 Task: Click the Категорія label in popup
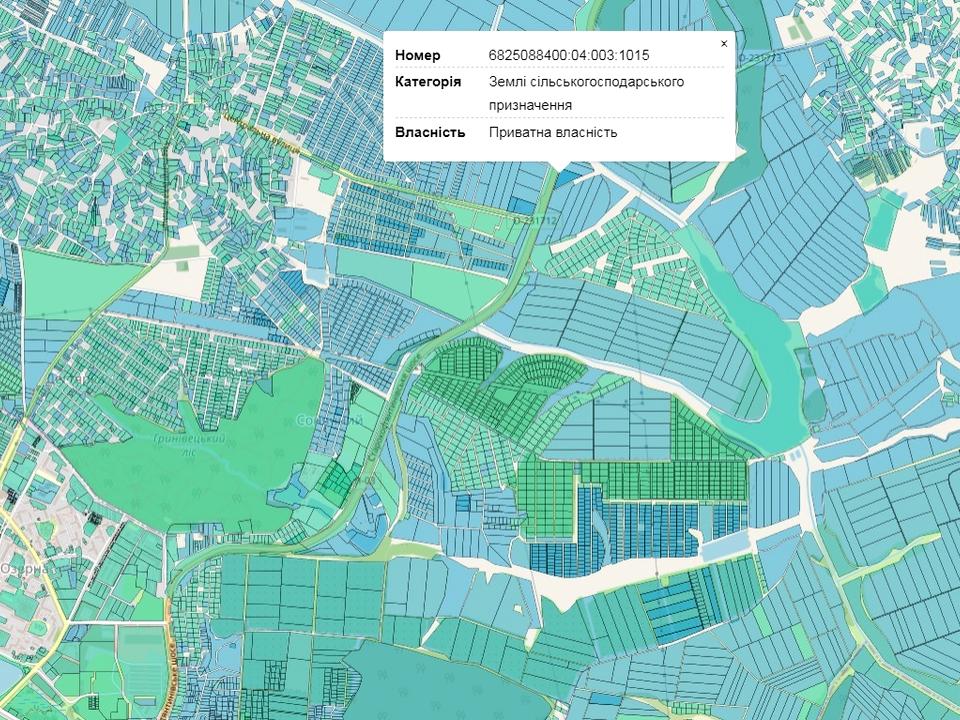pos(427,82)
